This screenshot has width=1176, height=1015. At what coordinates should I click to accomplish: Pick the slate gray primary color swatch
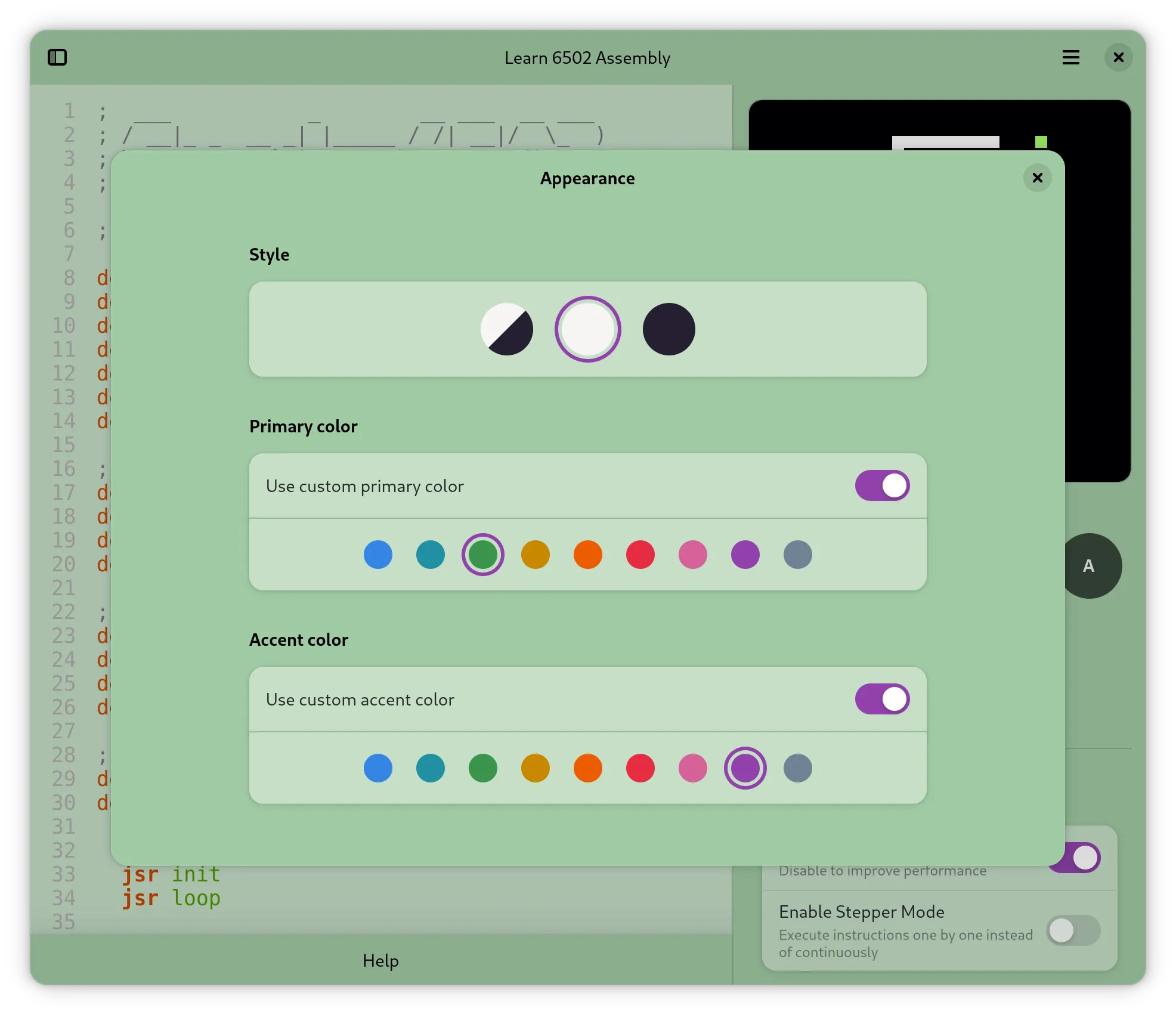[x=797, y=555]
